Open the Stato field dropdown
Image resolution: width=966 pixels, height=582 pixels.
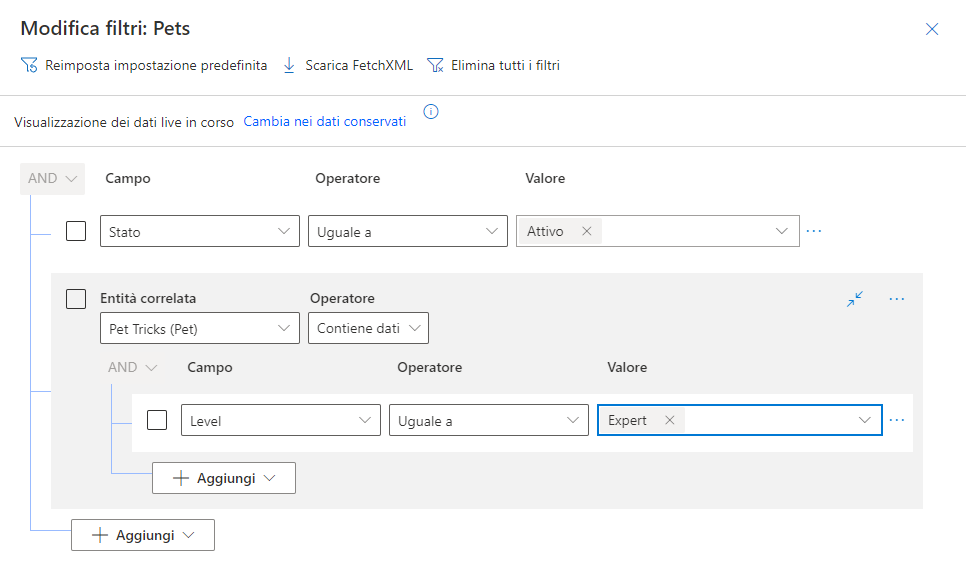(199, 231)
